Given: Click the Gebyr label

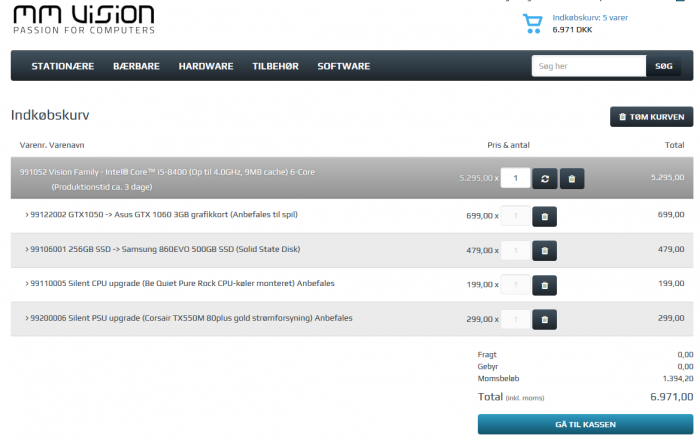Looking at the screenshot, I should point(488,366).
